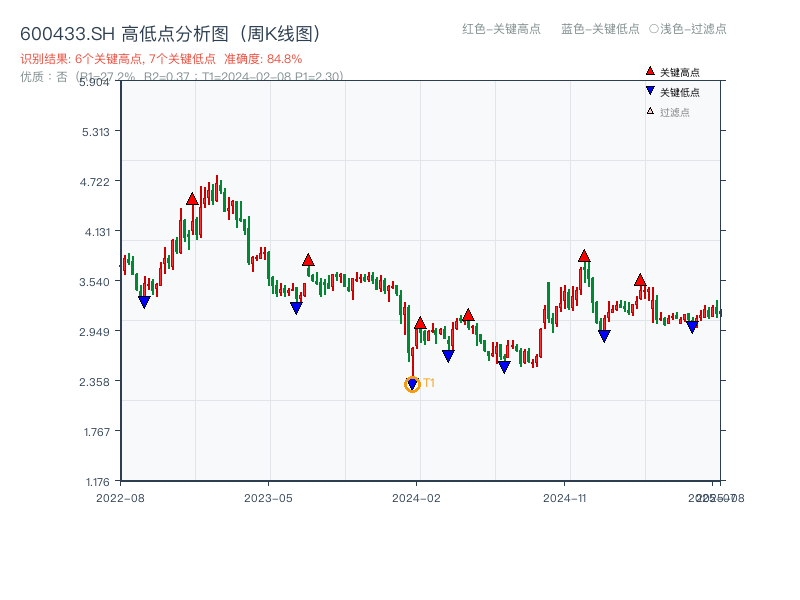
Task: Click the red high triangle just after 2024-11
Action: 584,256
